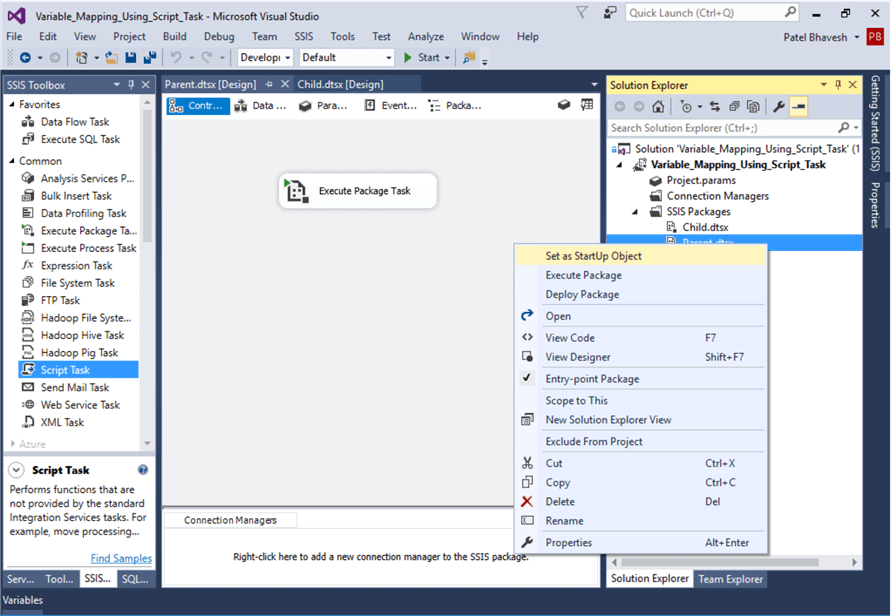Open Getting Started (SSIS) side tab

pos(875,123)
